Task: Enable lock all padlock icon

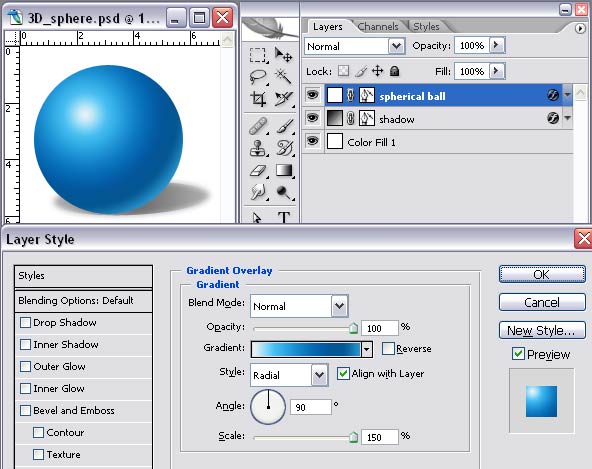Action: click(395, 71)
